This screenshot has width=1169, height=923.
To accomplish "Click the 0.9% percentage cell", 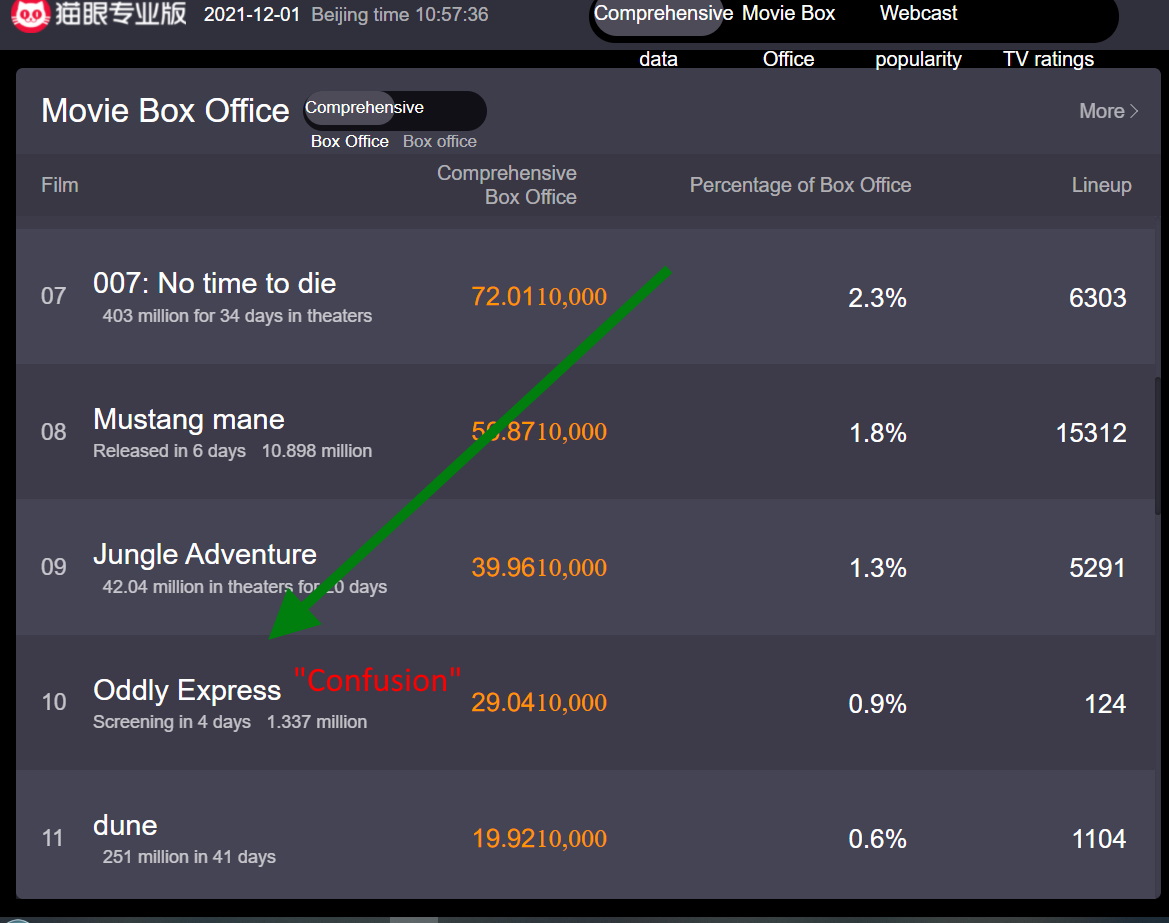I will (877, 704).
